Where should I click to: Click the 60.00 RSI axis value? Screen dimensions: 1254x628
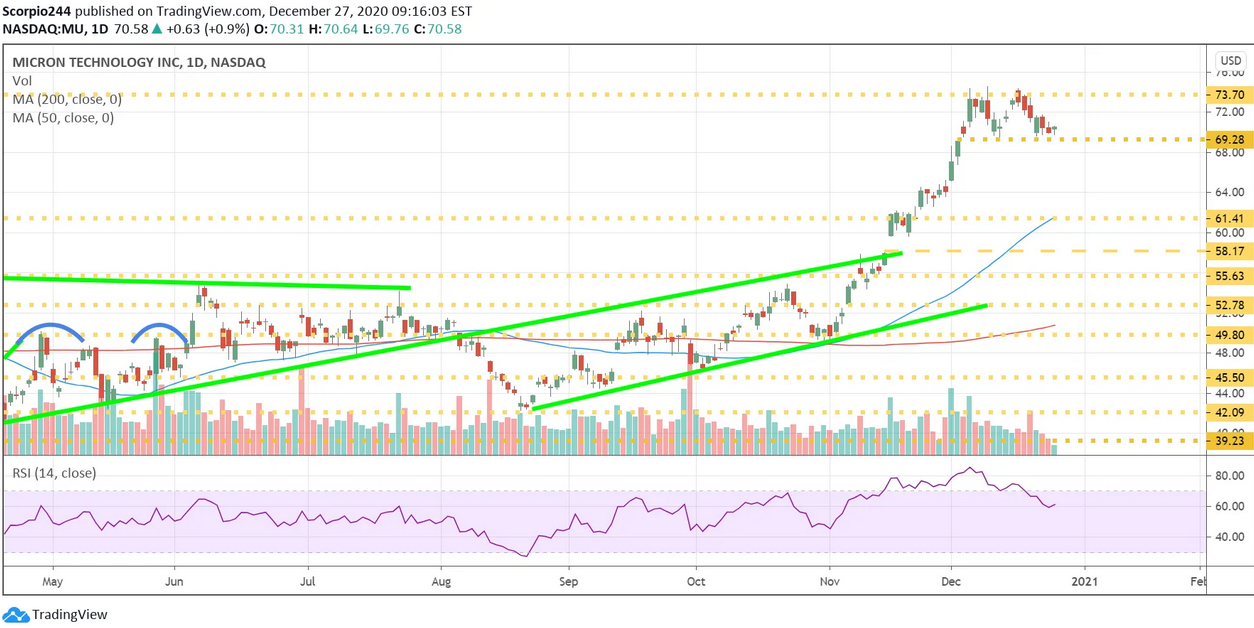pyautogui.click(x=1229, y=507)
